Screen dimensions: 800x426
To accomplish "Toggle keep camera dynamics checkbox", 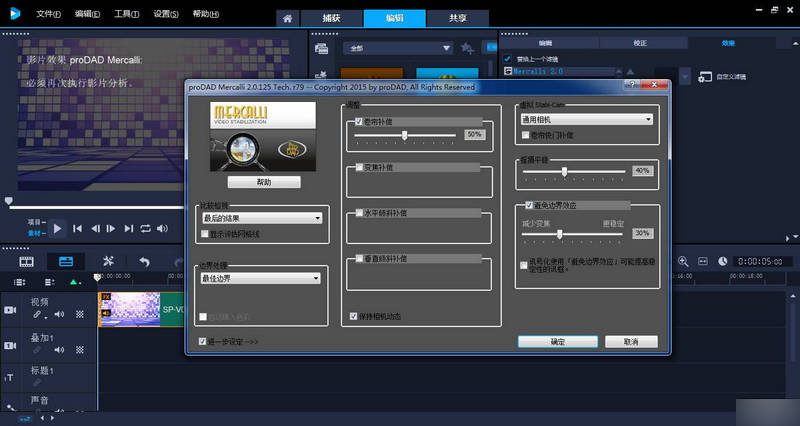I will coord(354,316).
